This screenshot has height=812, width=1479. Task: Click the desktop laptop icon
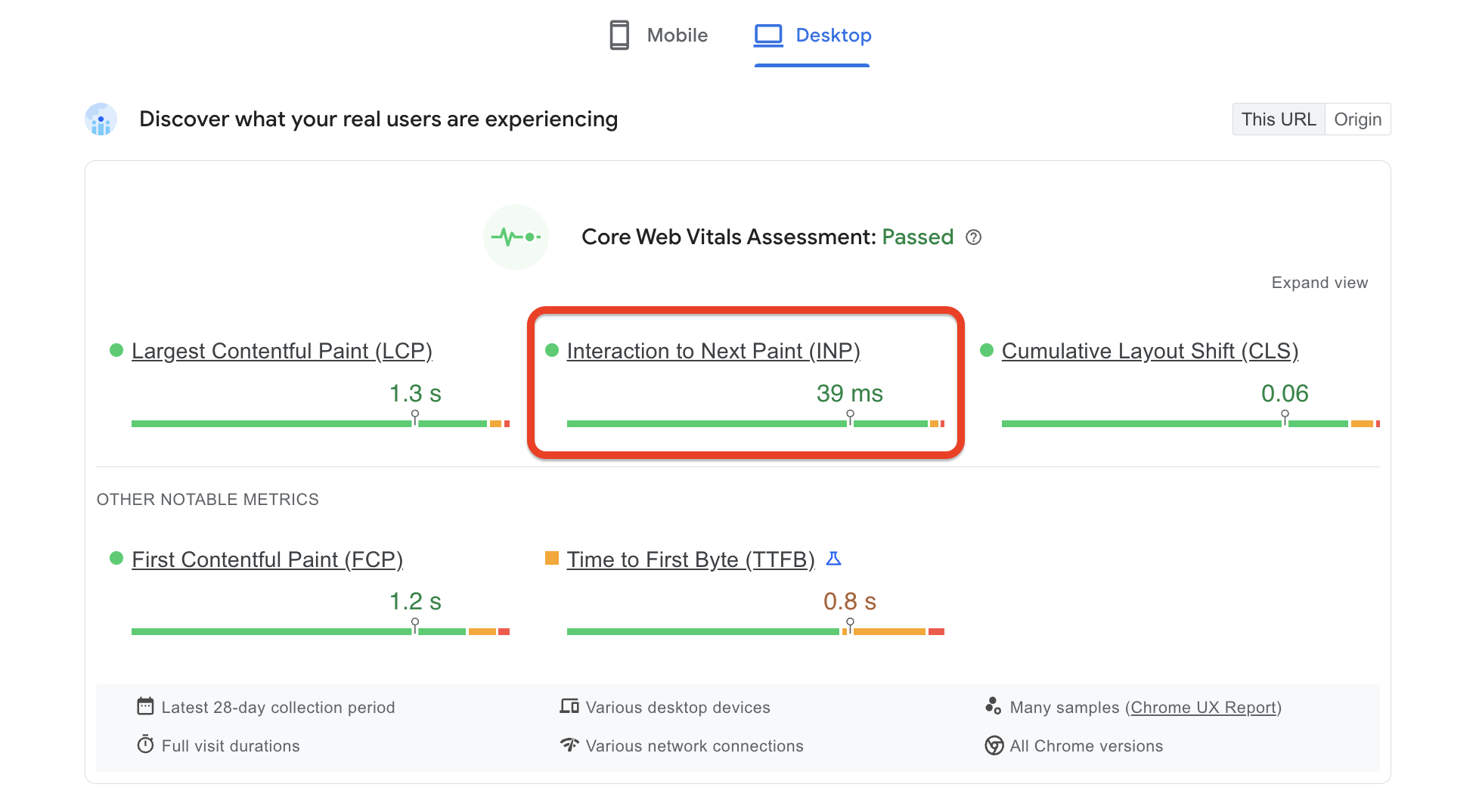(x=768, y=35)
